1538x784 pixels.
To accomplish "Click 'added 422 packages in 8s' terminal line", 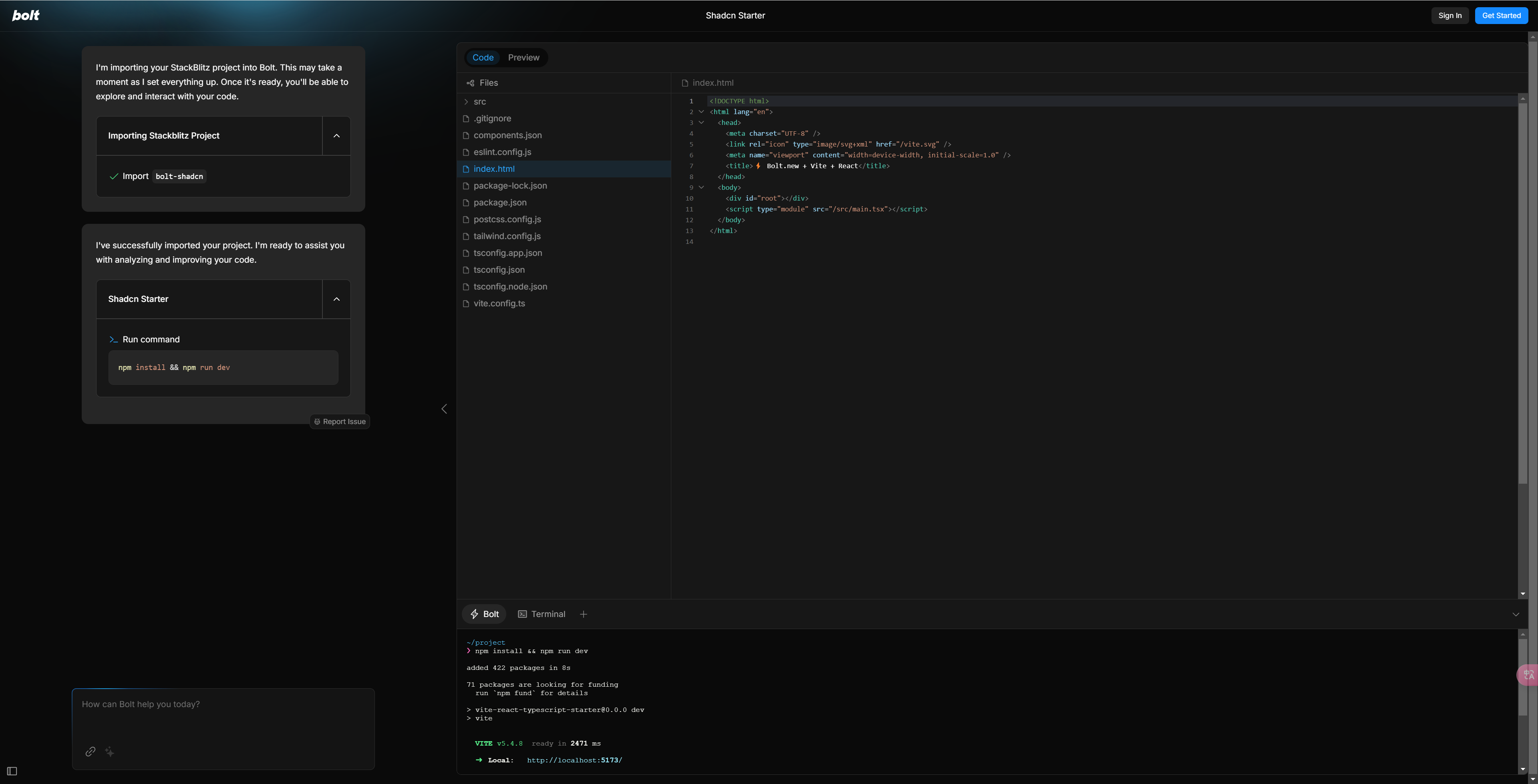I will click(518, 667).
